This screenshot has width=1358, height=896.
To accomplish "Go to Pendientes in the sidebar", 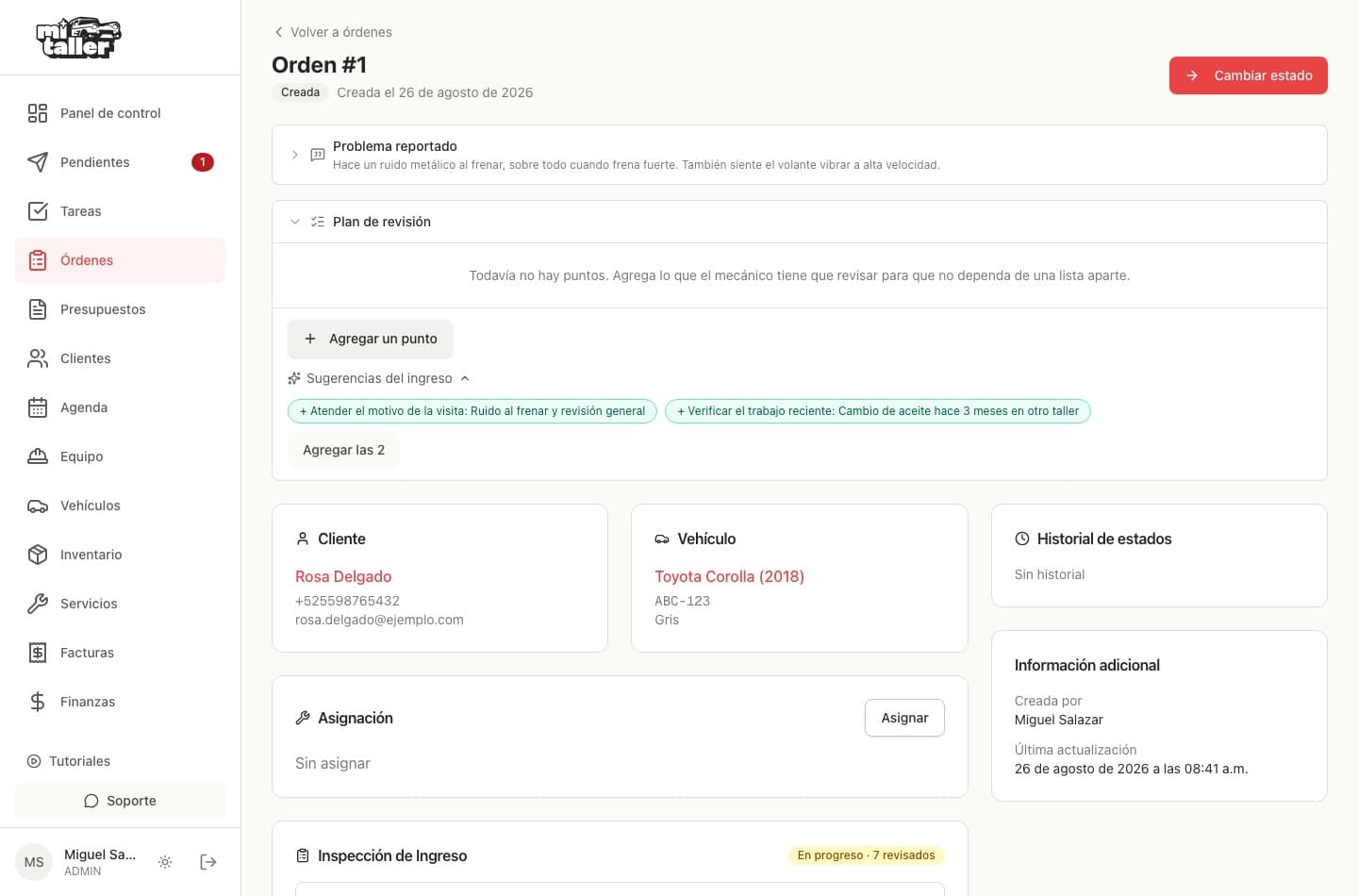I will (x=121, y=162).
